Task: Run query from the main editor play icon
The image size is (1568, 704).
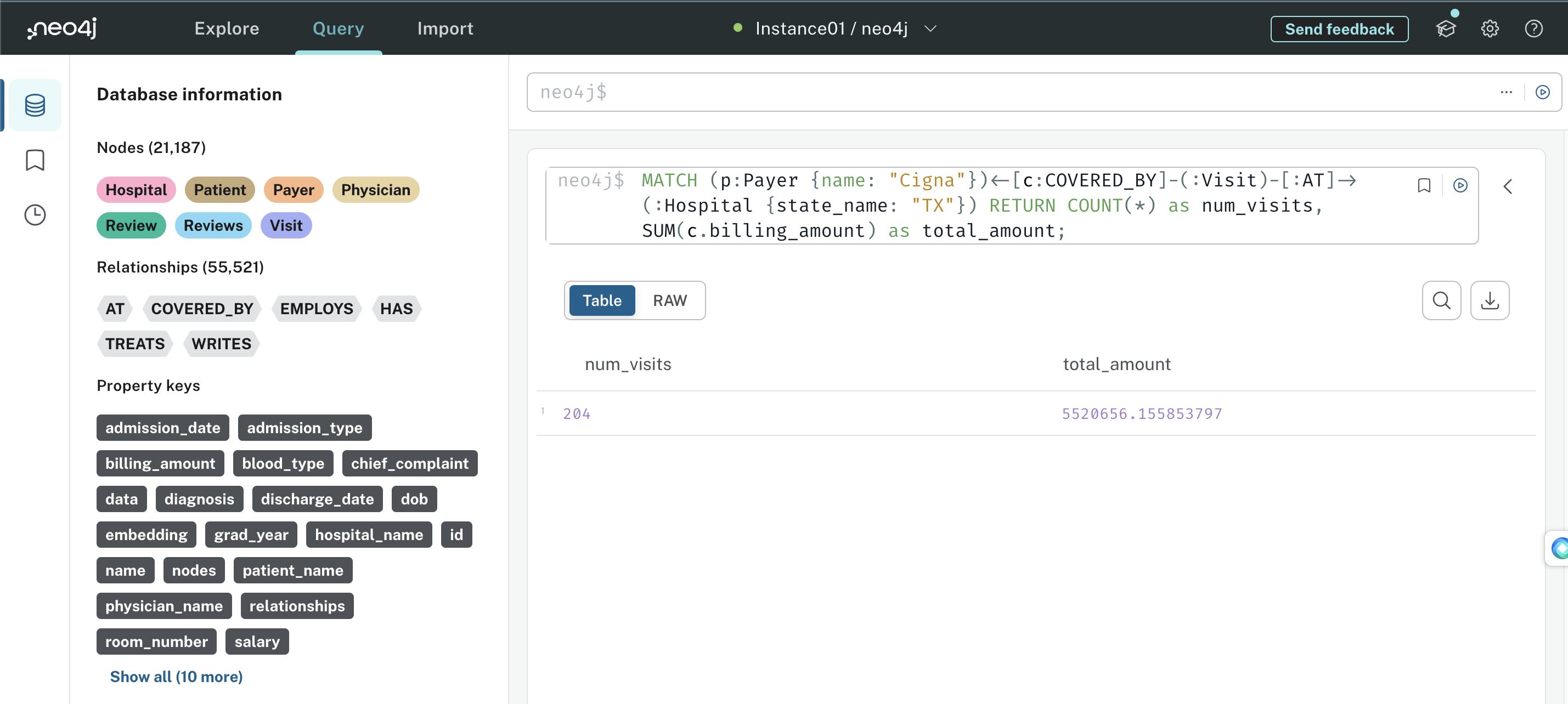Action: pos(1542,92)
